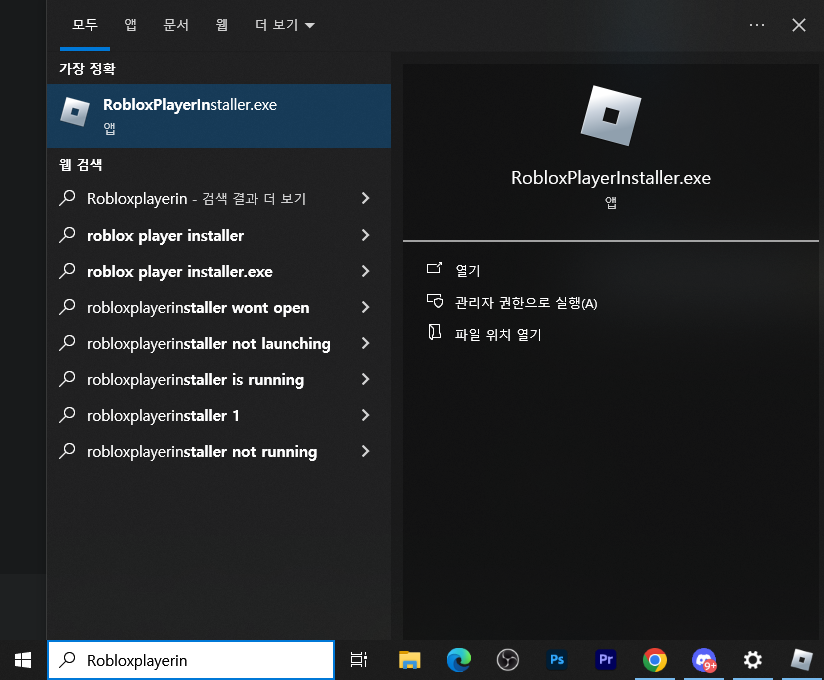Viewport: 824px width, 680px height.
Task: Click the RobloxPlayerInstaller.exe title in the preview pane
Action: pyautogui.click(x=611, y=178)
